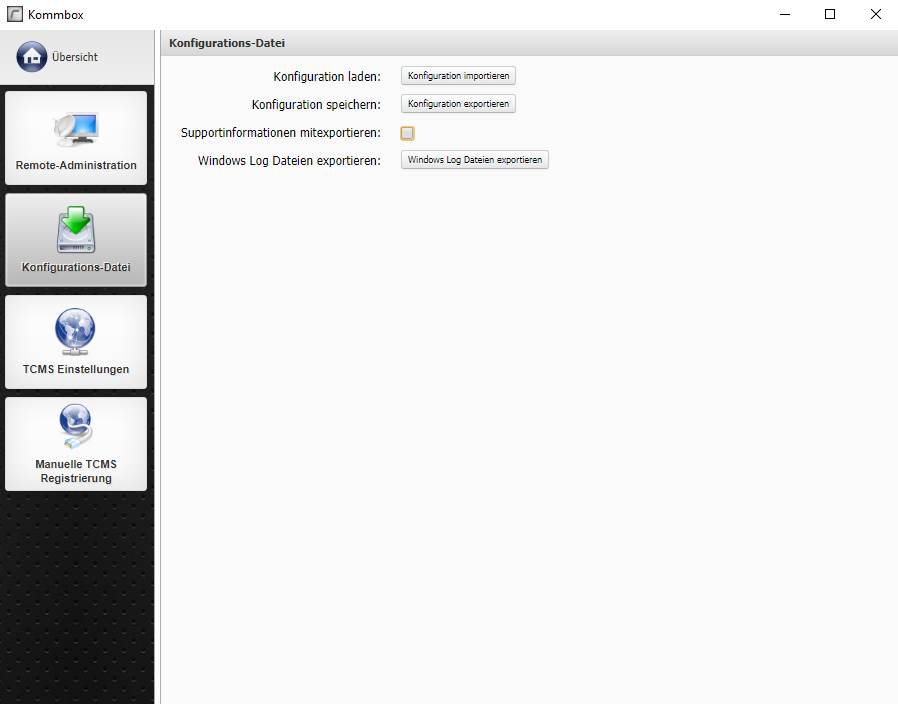
Task: Open the Remote-Administration monitor icon
Action: click(76, 127)
